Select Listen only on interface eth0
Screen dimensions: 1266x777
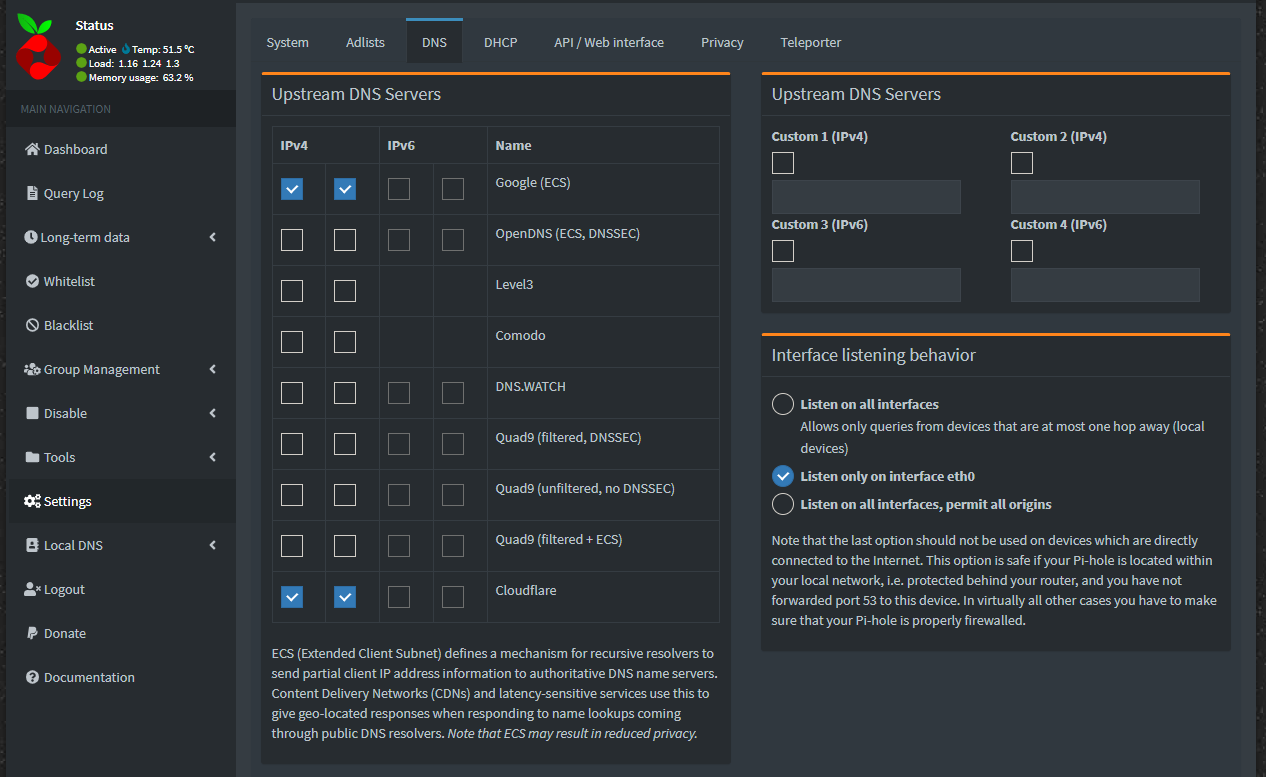tap(783, 476)
